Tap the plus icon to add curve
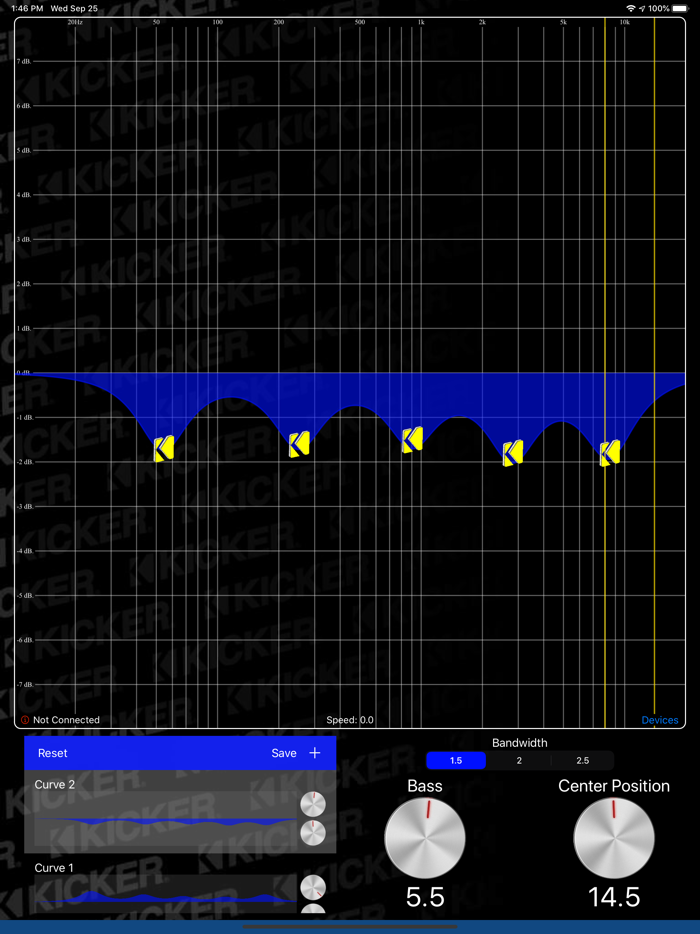The height and width of the screenshot is (934, 700). [315, 753]
